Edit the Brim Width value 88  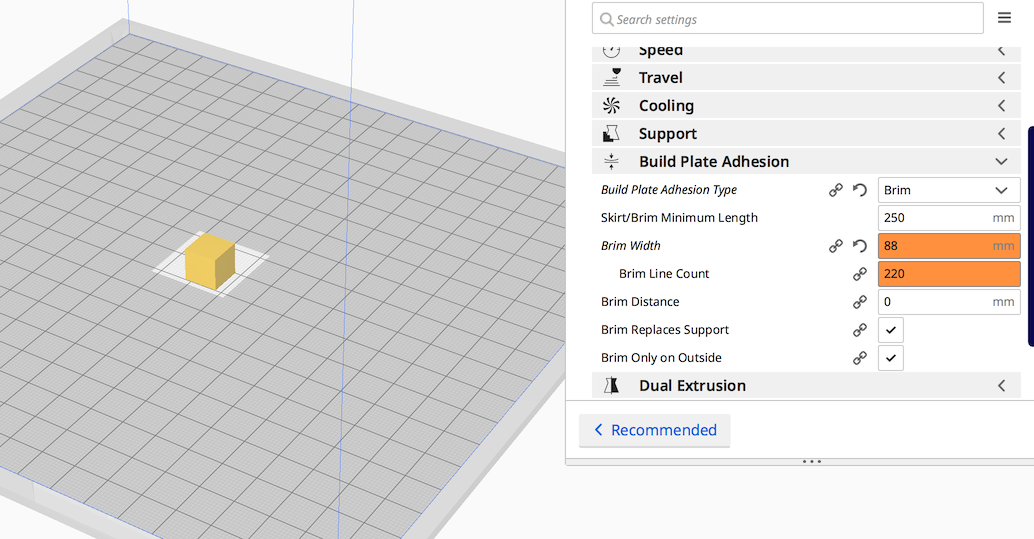949,245
